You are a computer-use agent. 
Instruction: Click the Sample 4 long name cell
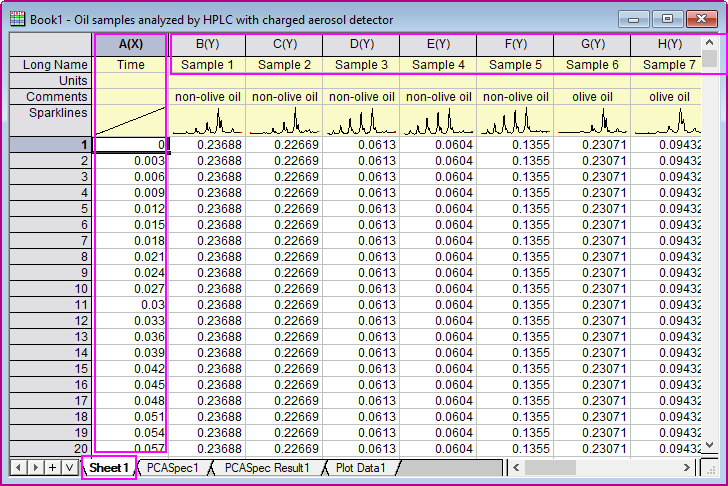pos(438,65)
